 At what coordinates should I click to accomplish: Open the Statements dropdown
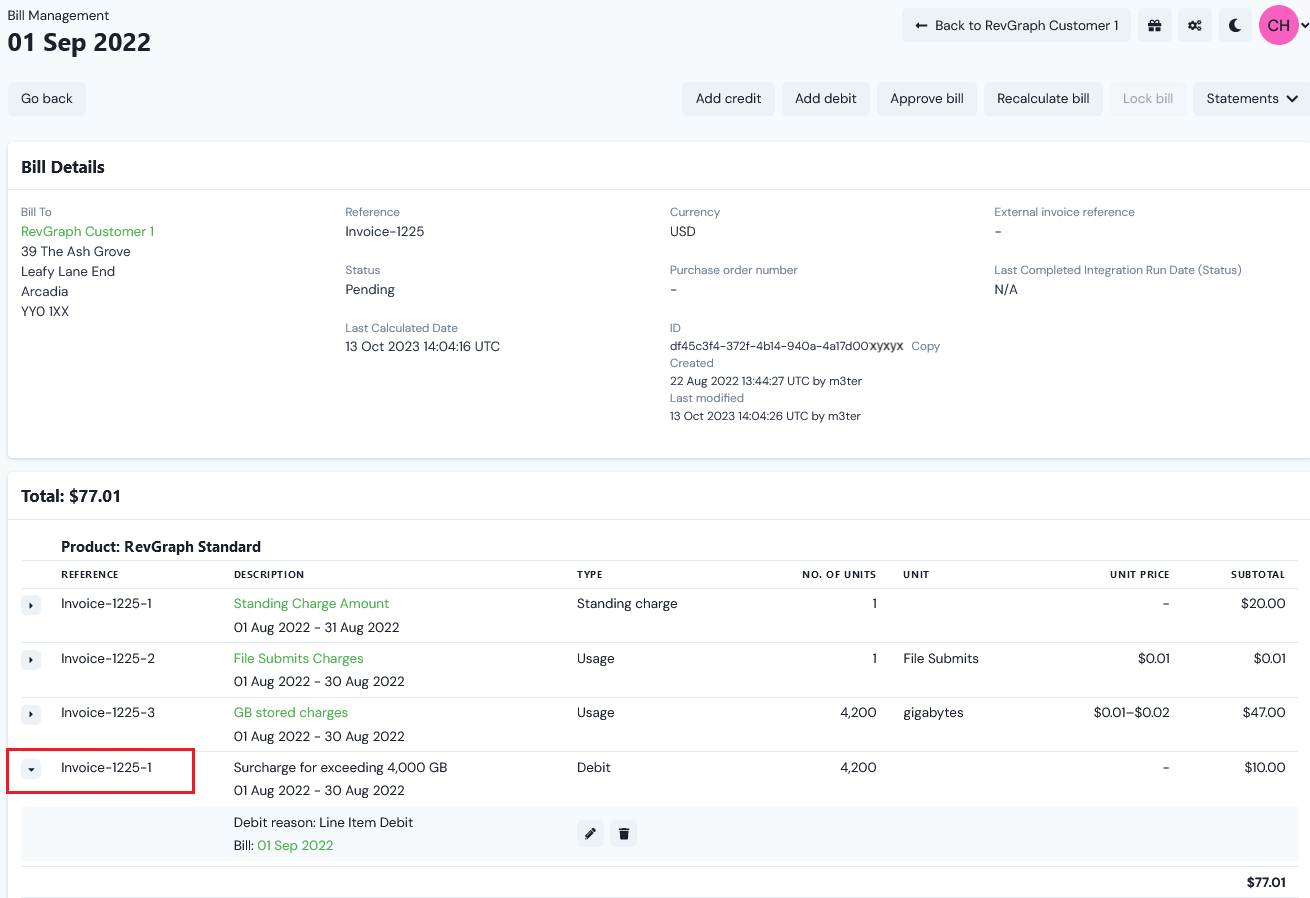1250,98
